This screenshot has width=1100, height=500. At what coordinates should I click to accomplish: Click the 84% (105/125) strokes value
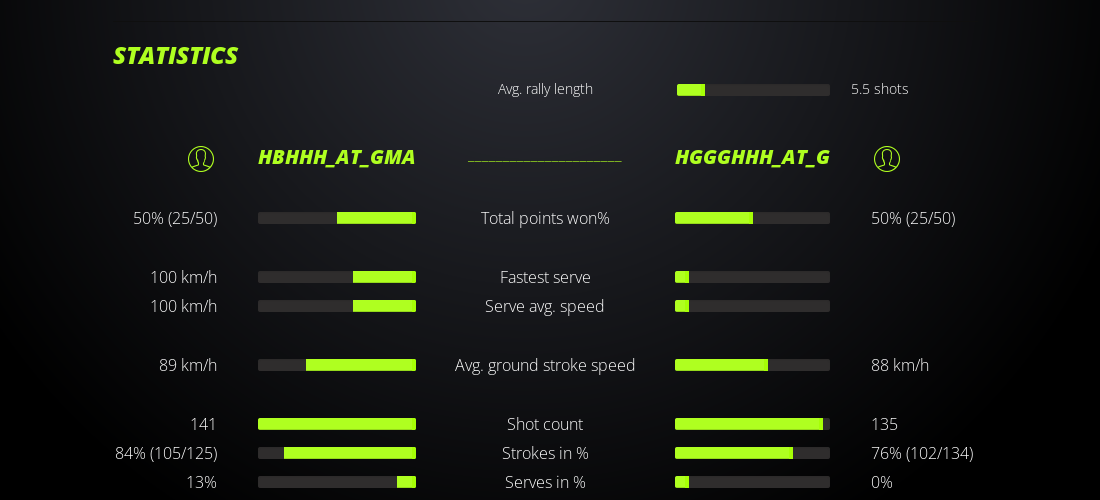point(166,453)
